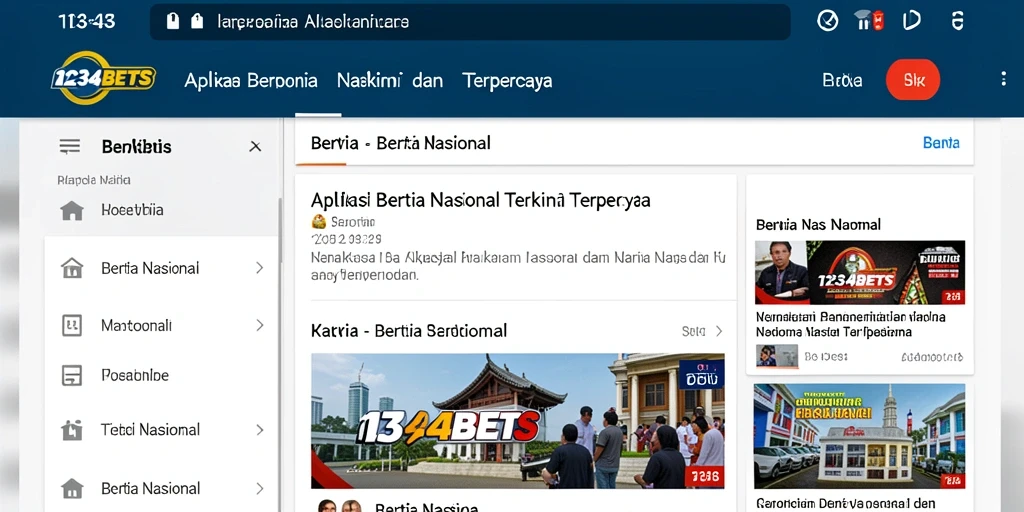Click the red Slk button

[x=913, y=80]
